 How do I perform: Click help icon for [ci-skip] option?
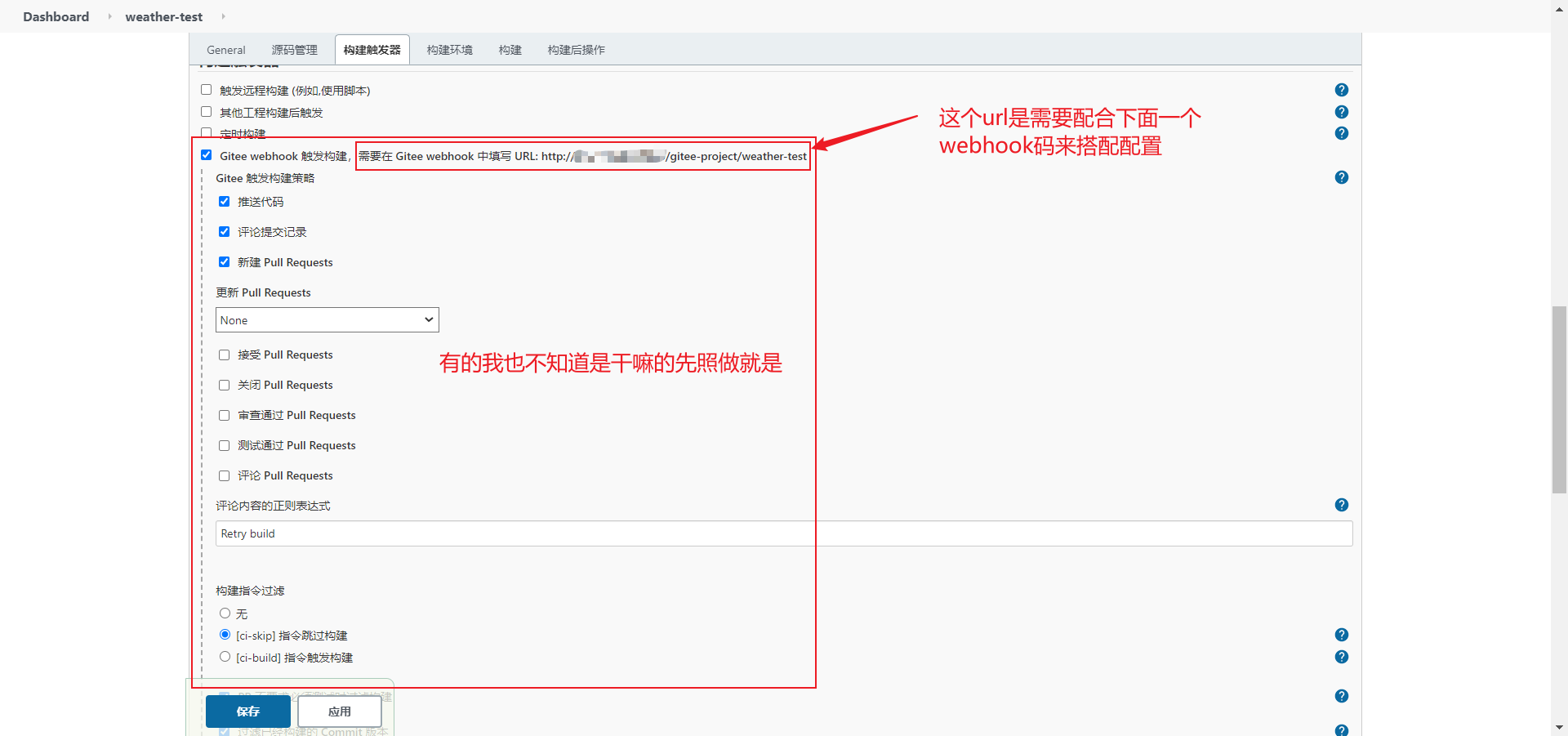pos(1341,635)
